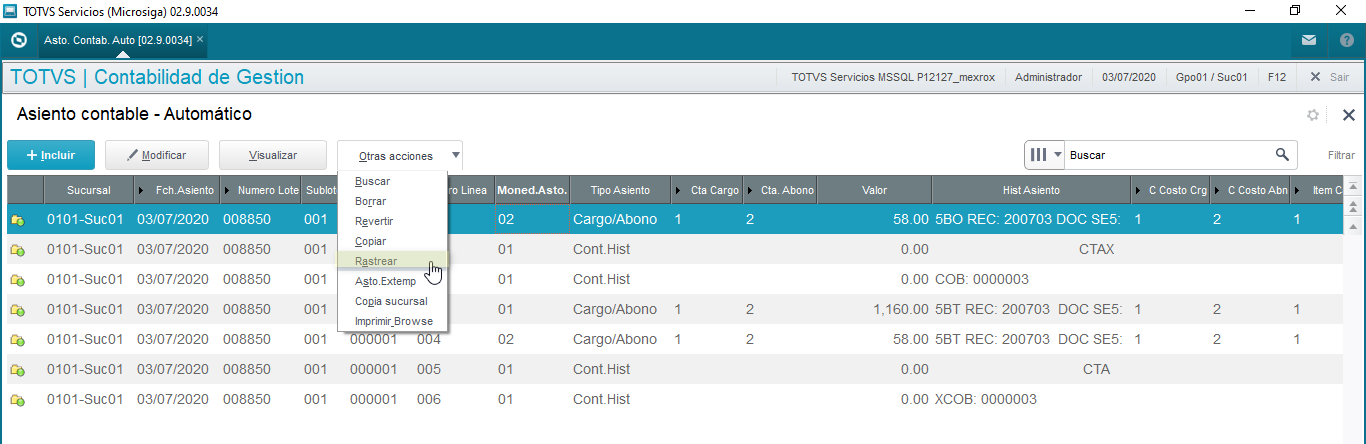Click into the Buscar search field
Image resolution: width=1366 pixels, height=444 pixels.
[1170, 155]
